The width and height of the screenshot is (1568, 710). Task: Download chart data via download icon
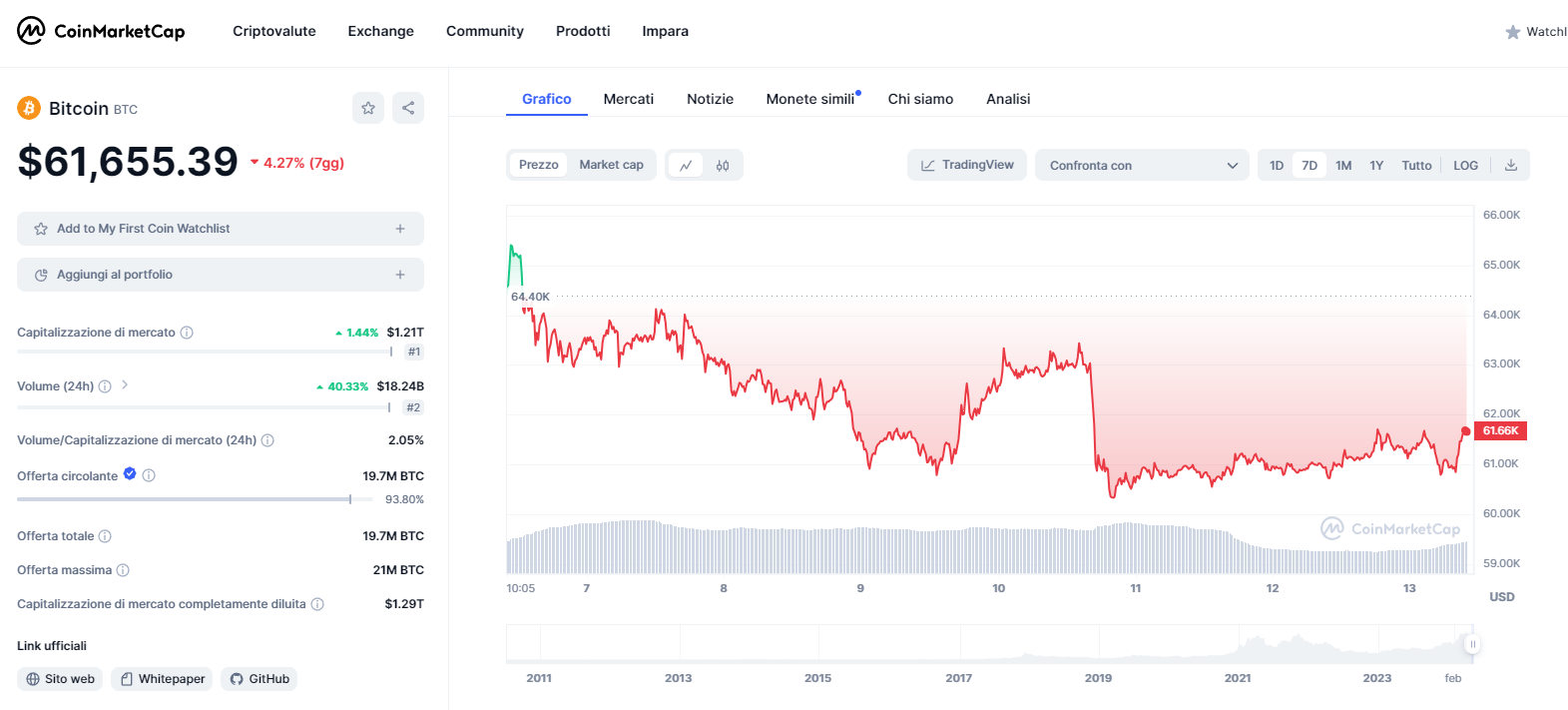click(1511, 166)
